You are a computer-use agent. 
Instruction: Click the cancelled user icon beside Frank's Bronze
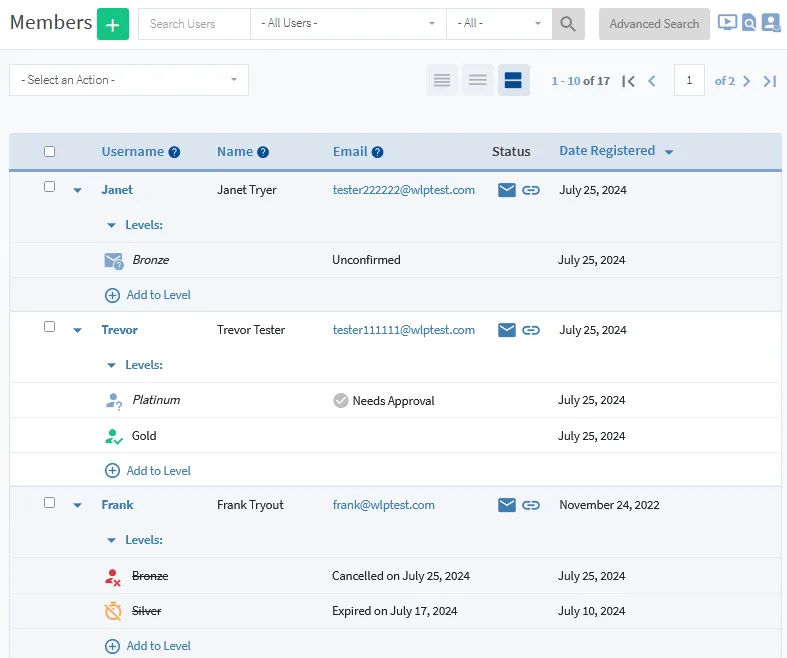[113, 577]
